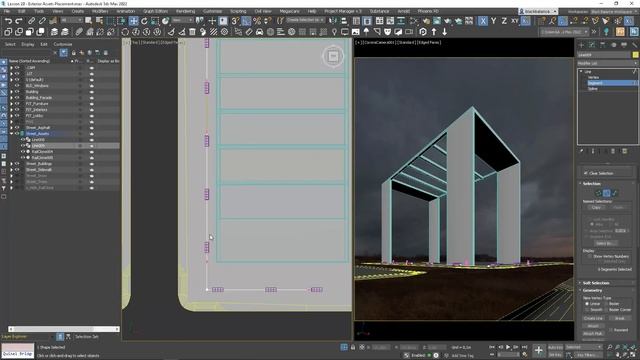Click the Undo arrow in main toolbar
This screenshot has width=640, height=360.
pos(8,21)
